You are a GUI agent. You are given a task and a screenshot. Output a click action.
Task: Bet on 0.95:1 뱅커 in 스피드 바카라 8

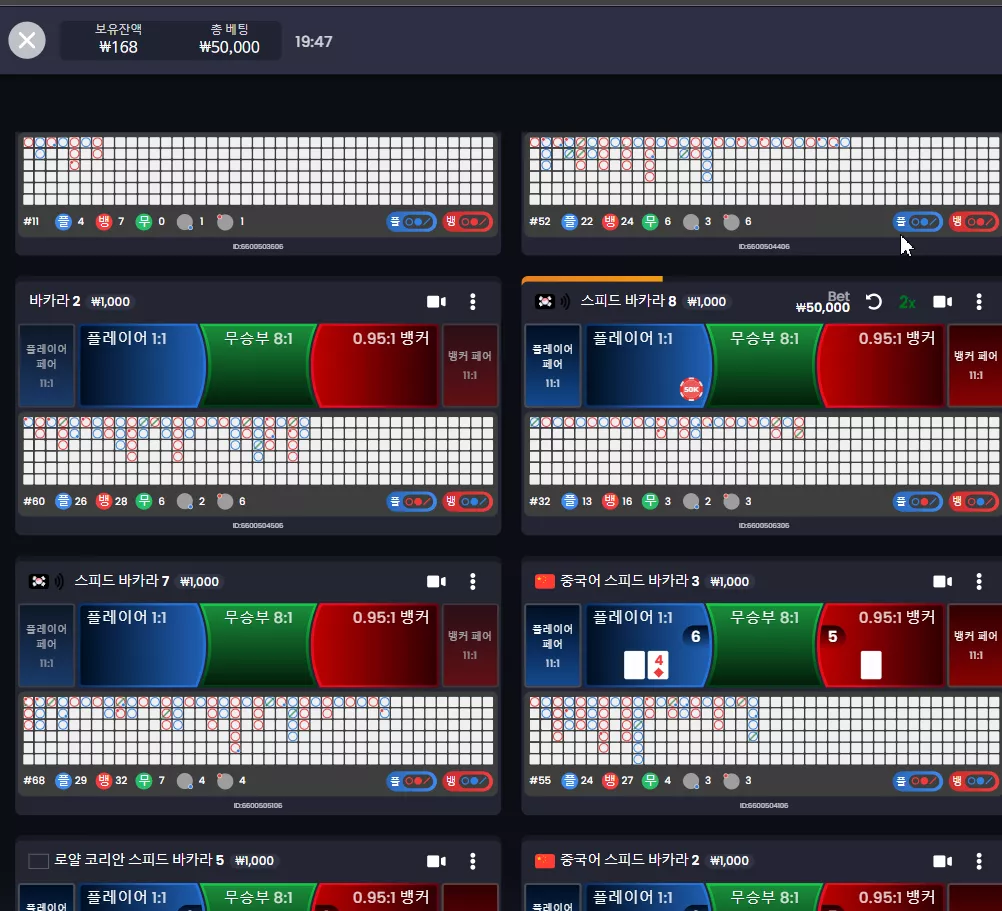882,365
